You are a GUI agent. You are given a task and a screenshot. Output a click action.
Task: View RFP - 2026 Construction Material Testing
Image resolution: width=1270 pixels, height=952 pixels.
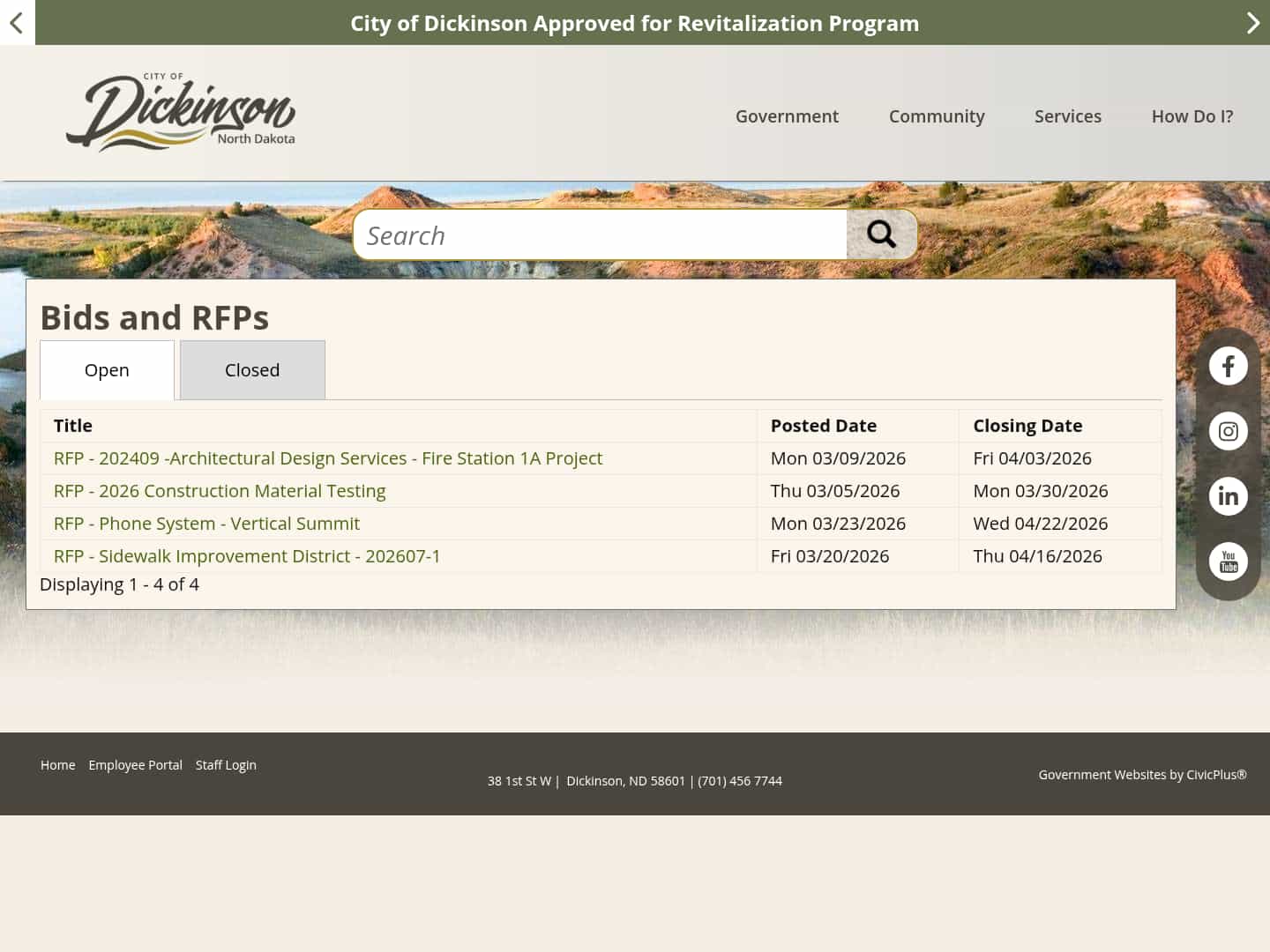[x=220, y=490]
